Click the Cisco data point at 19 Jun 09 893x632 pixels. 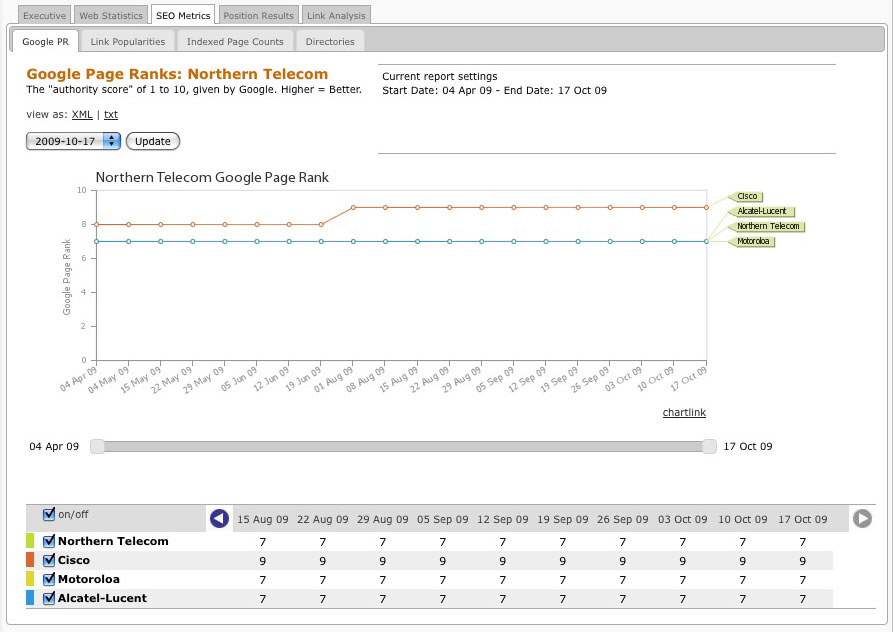(x=321, y=224)
